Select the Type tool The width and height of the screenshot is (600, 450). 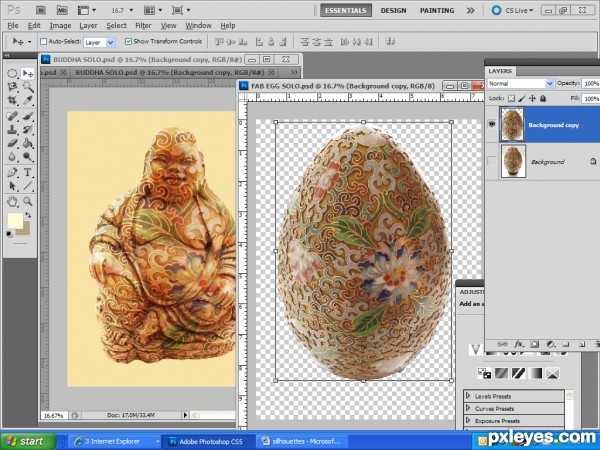pos(28,172)
